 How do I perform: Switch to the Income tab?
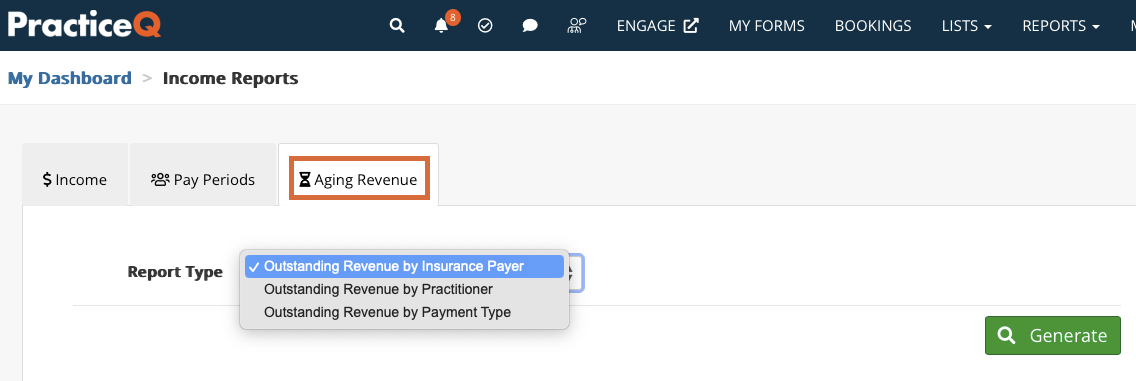pyautogui.click(x=75, y=180)
